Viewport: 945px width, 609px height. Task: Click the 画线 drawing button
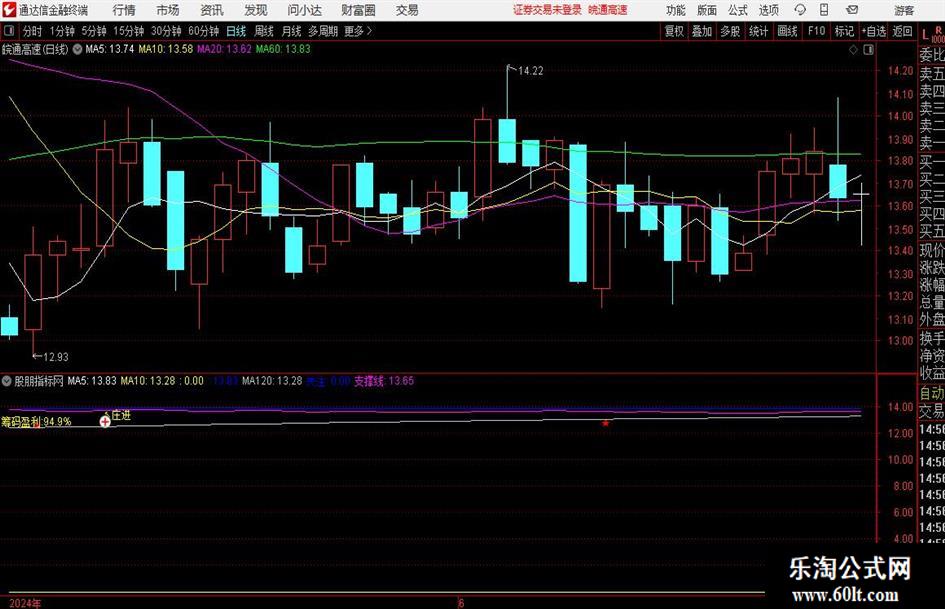point(787,31)
